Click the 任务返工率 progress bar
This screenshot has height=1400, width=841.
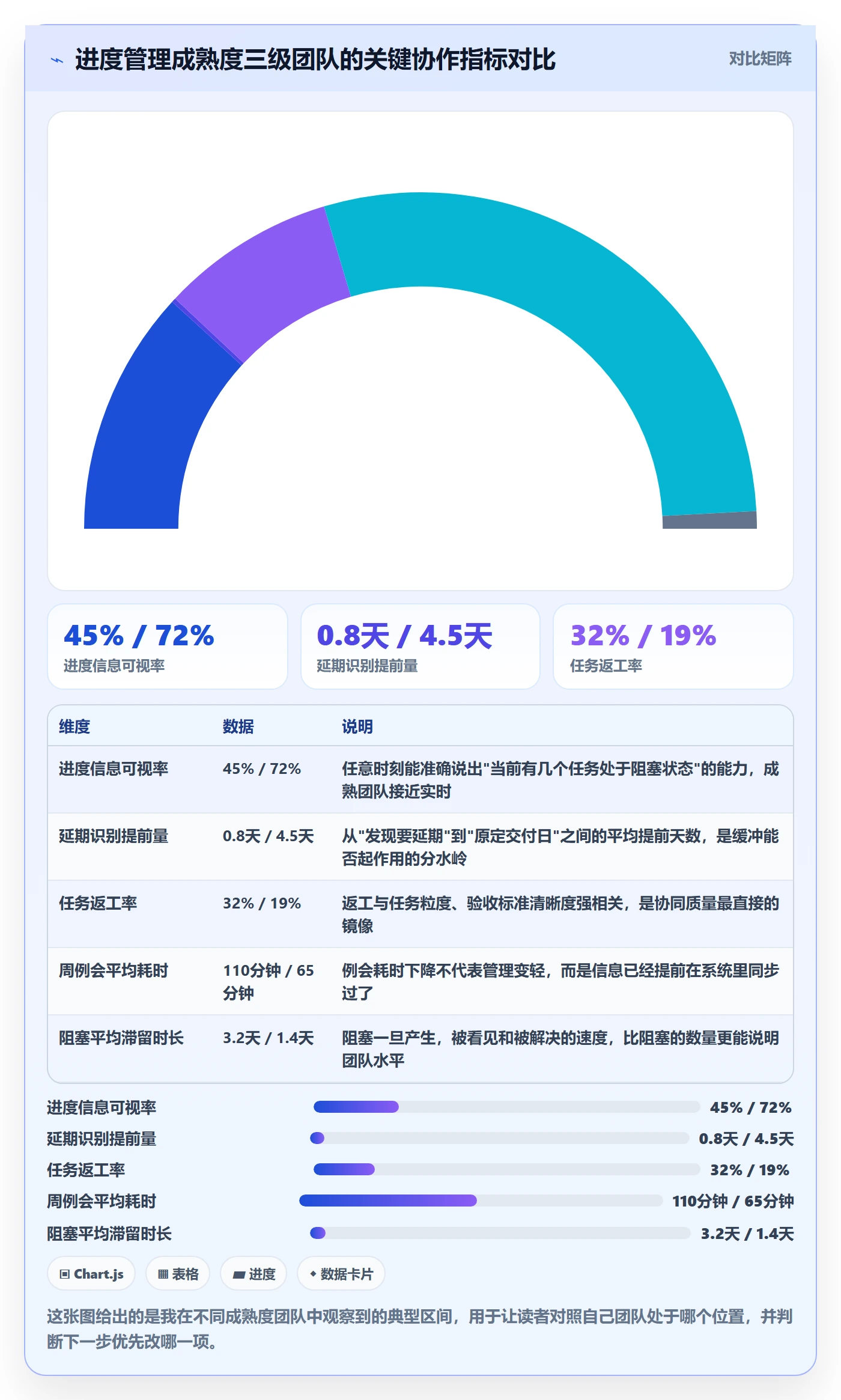(x=506, y=1169)
